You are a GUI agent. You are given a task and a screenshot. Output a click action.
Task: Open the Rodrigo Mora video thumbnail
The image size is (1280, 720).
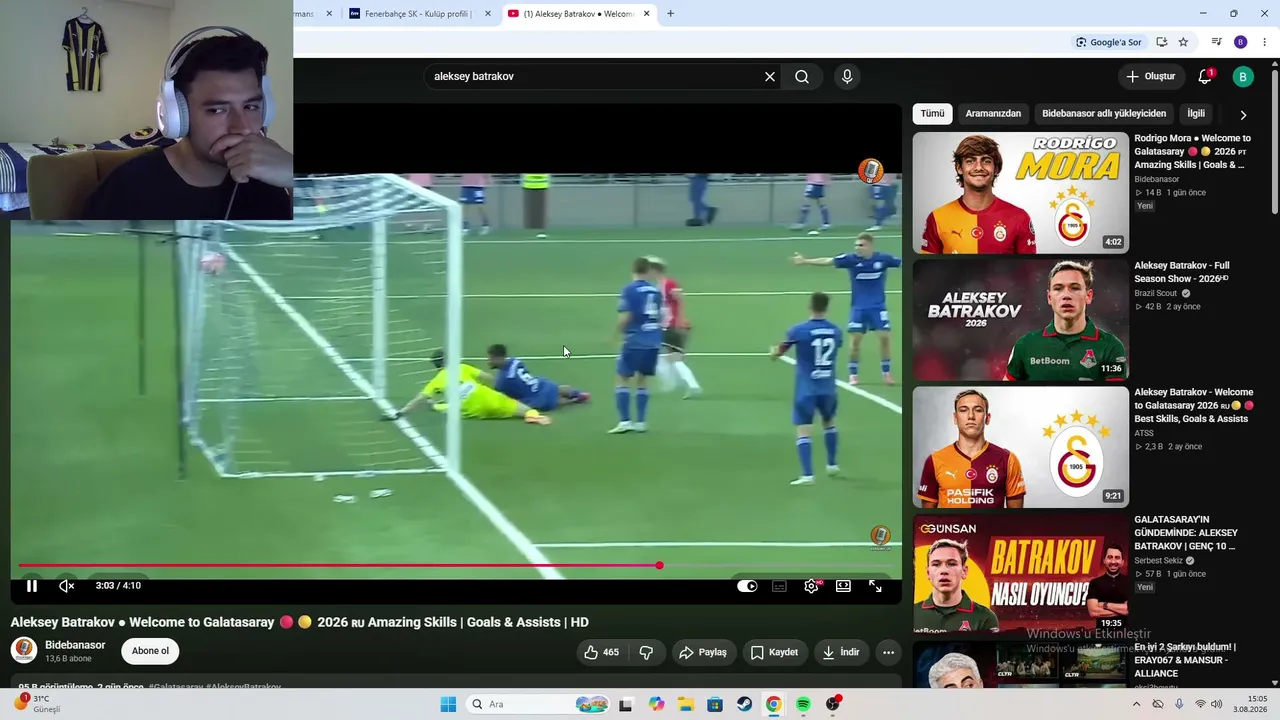tap(1020, 193)
